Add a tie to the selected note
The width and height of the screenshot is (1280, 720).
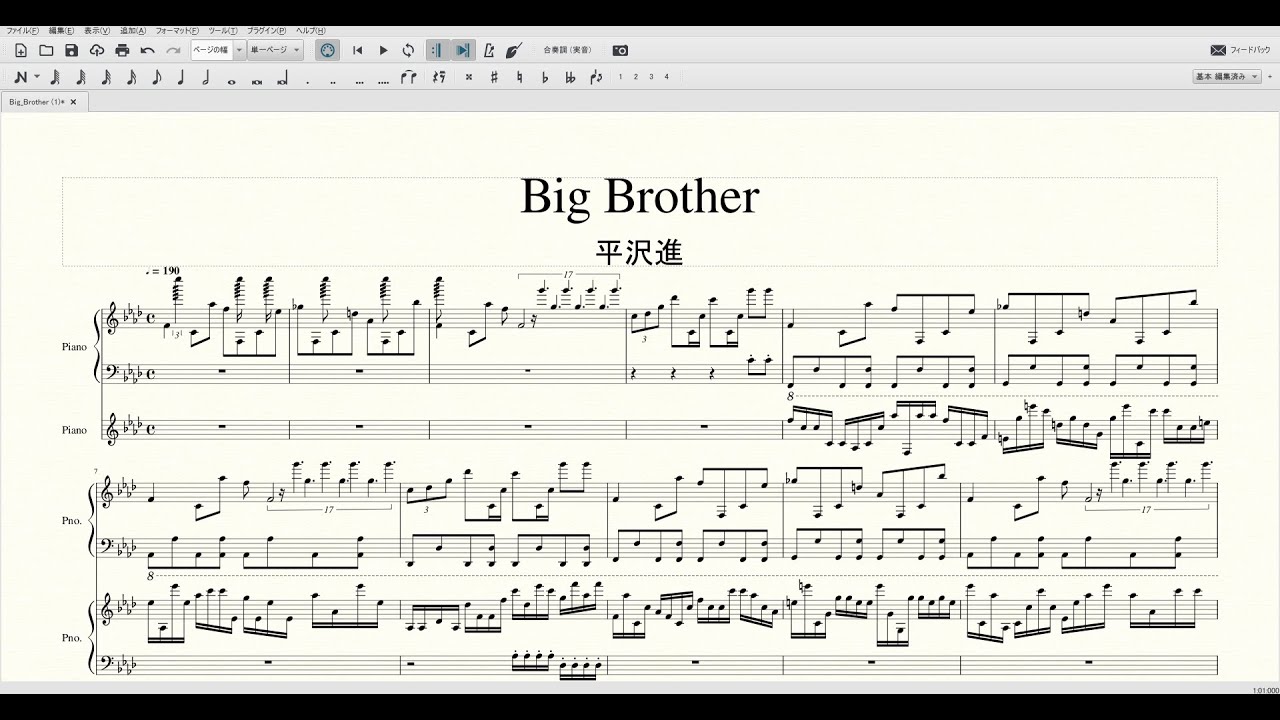[408, 77]
